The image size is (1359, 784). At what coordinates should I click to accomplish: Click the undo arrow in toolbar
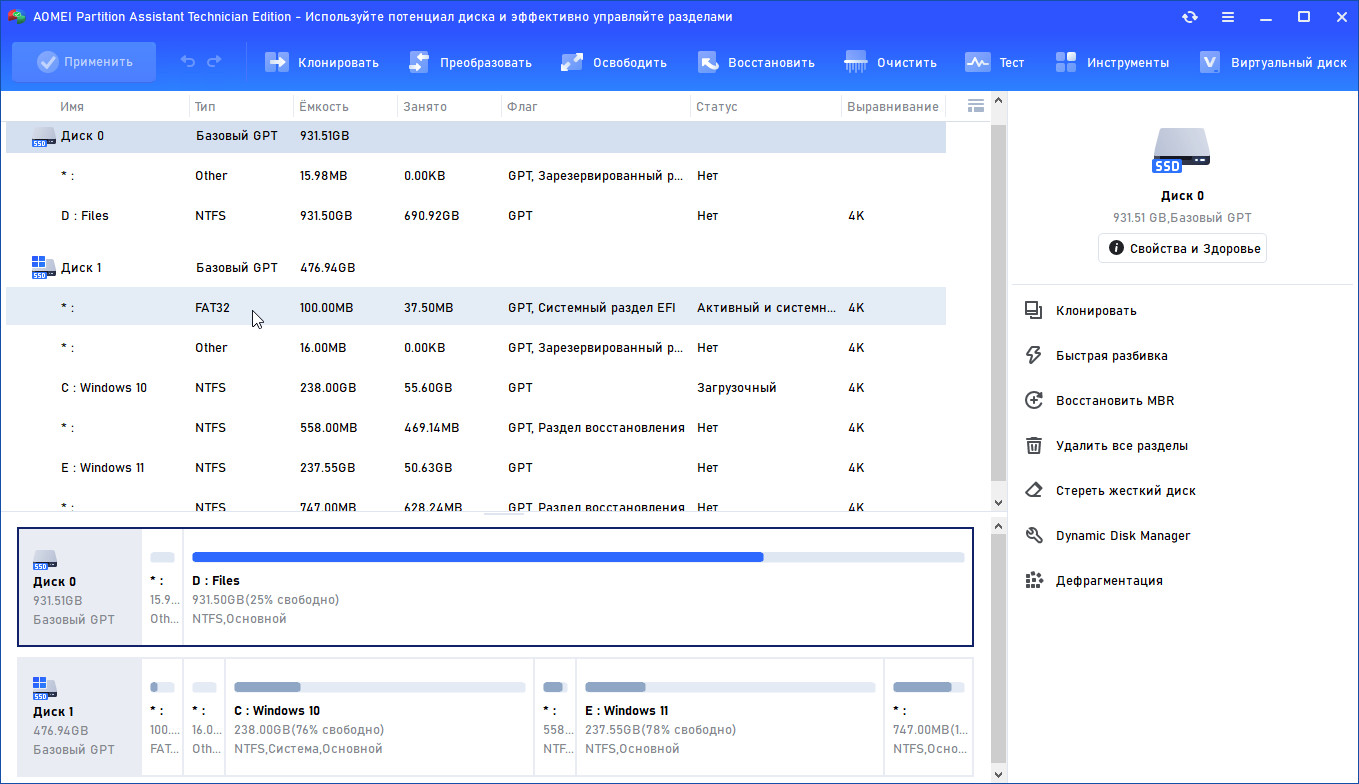pos(188,62)
